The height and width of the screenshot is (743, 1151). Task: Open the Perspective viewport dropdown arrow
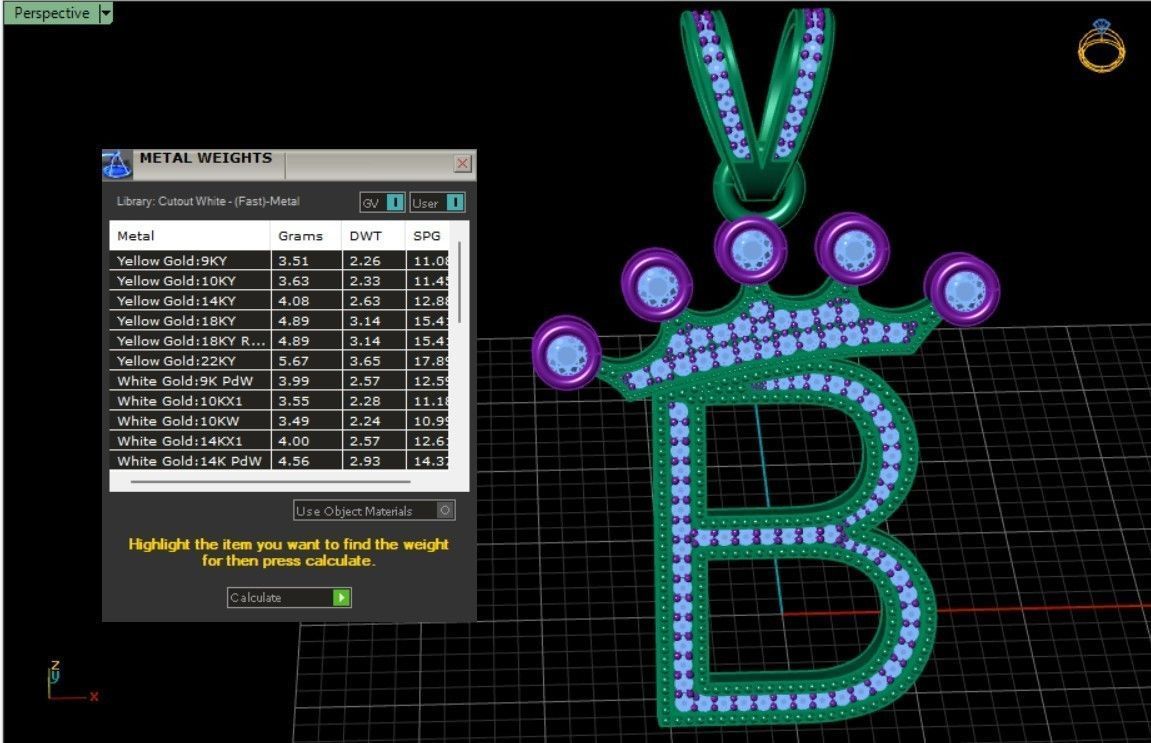tap(106, 13)
